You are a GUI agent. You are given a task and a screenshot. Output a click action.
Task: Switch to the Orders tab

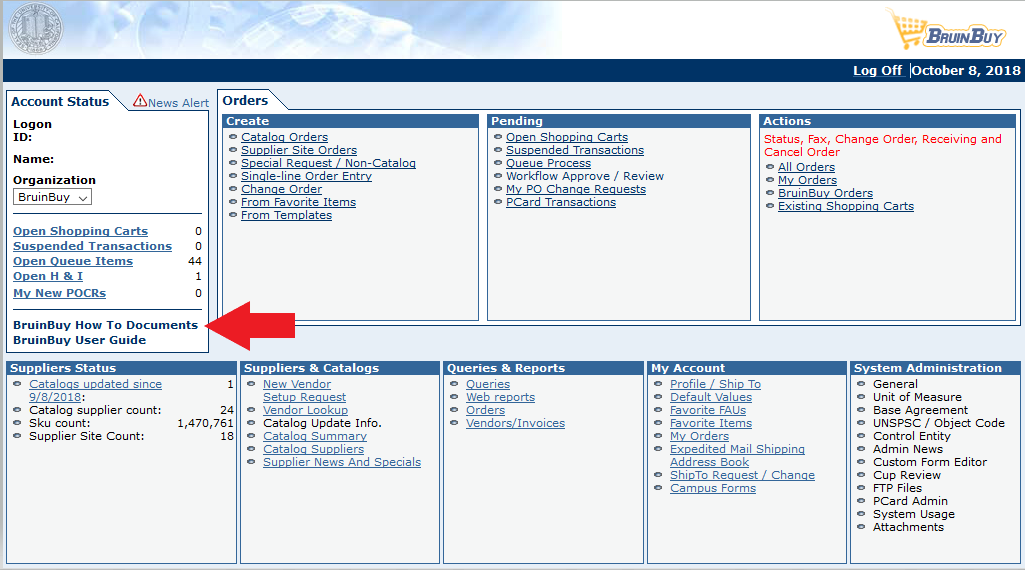[x=245, y=100]
